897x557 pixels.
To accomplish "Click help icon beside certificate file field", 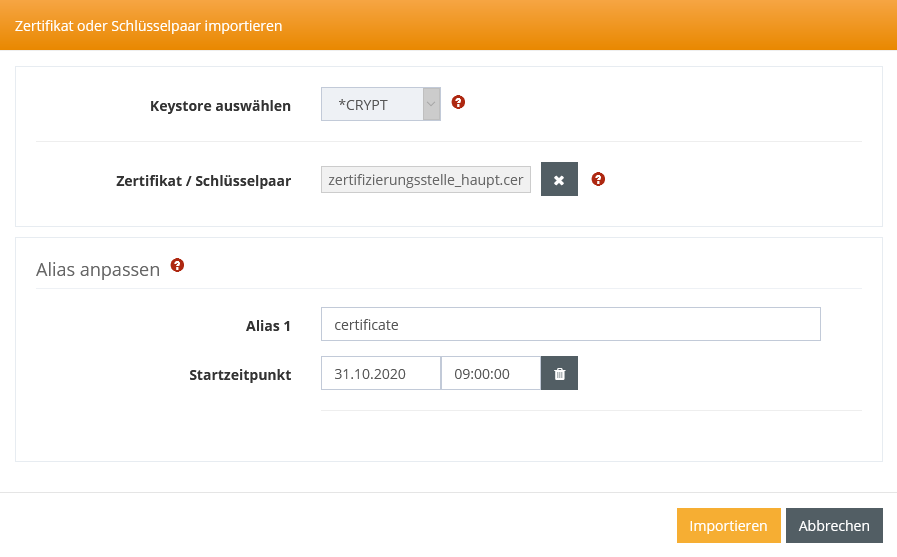I will 598,179.
